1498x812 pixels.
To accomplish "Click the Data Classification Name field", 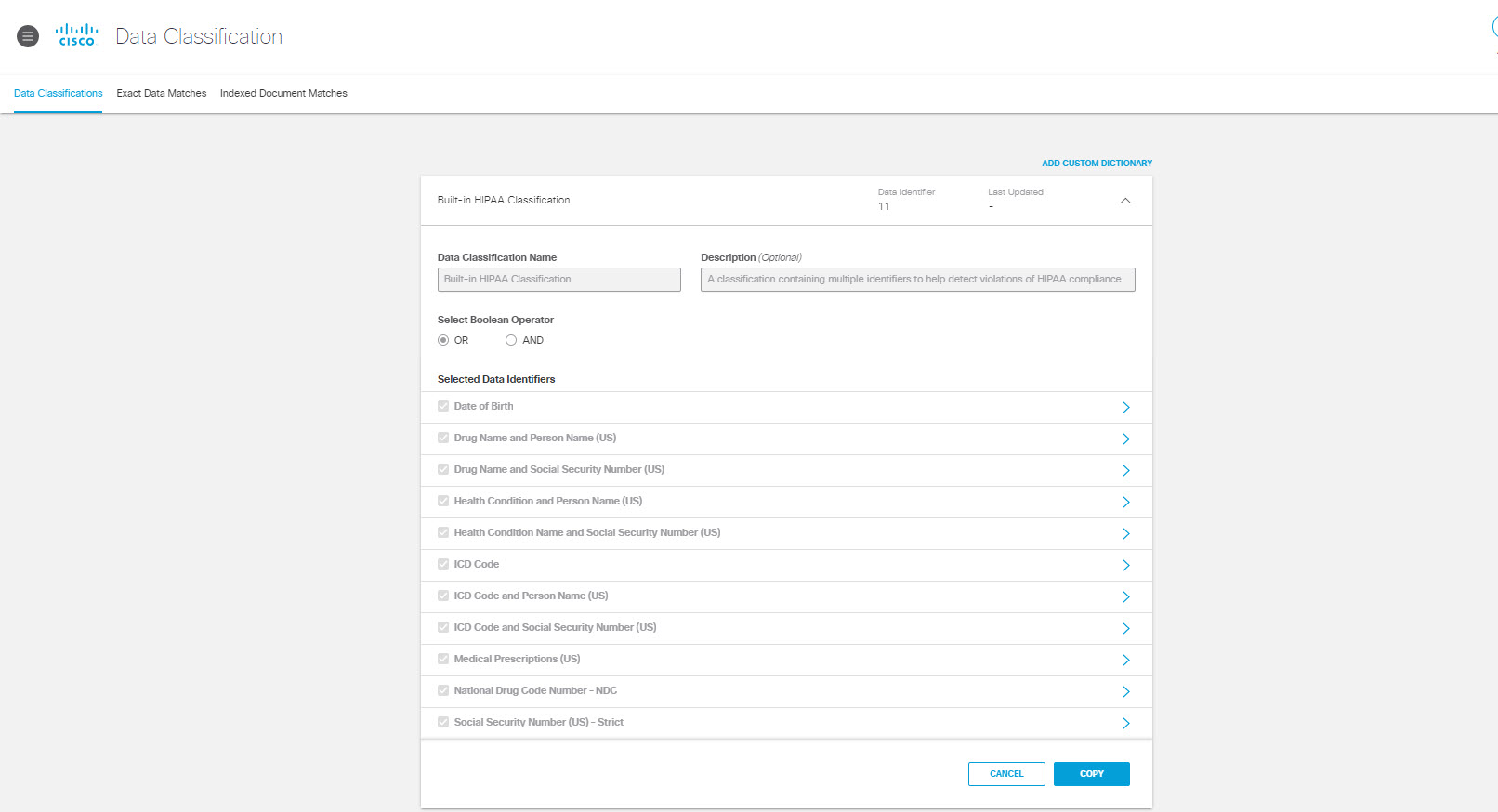I will [559, 280].
